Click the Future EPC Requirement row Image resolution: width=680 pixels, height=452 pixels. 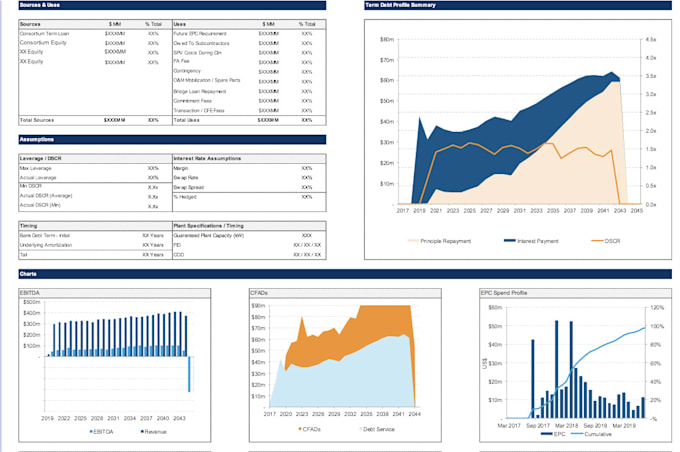point(249,33)
